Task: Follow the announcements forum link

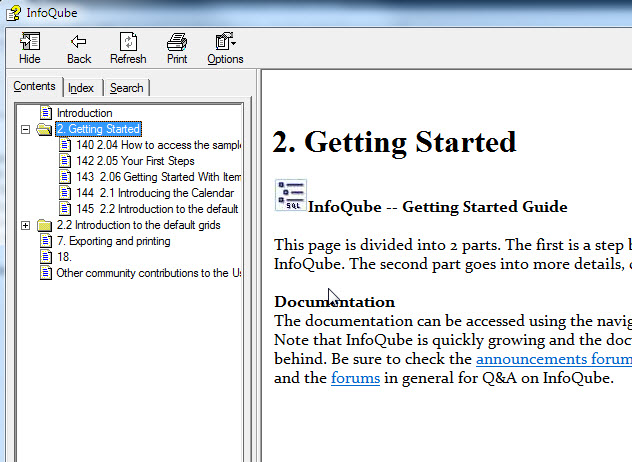Action: point(554,359)
